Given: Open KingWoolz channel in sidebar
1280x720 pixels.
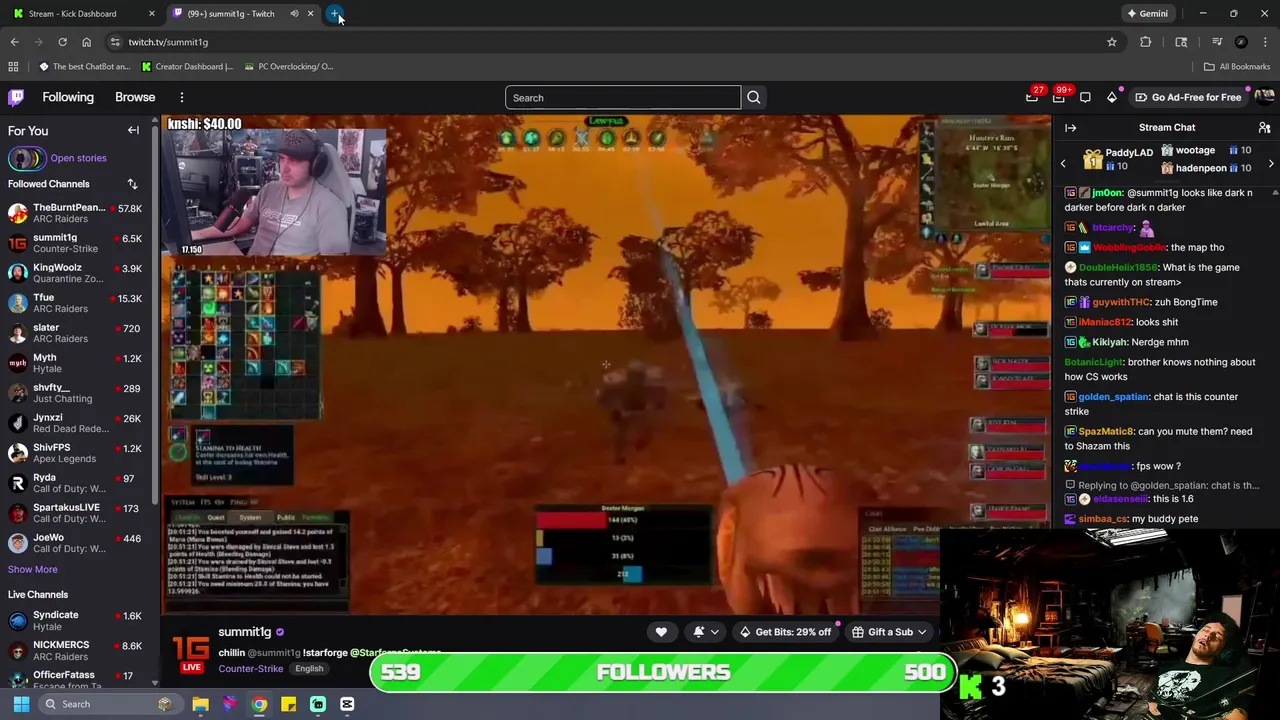Looking at the screenshot, I should 77,273.
